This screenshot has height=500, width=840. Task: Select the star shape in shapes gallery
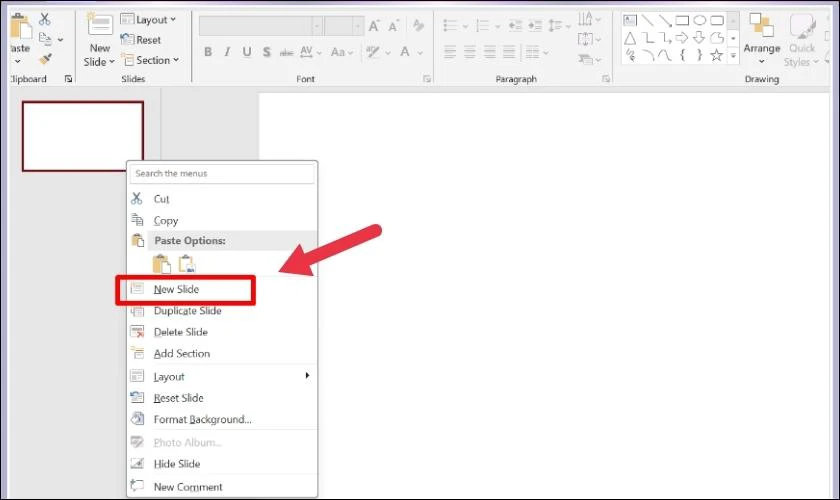[x=716, y=55]
